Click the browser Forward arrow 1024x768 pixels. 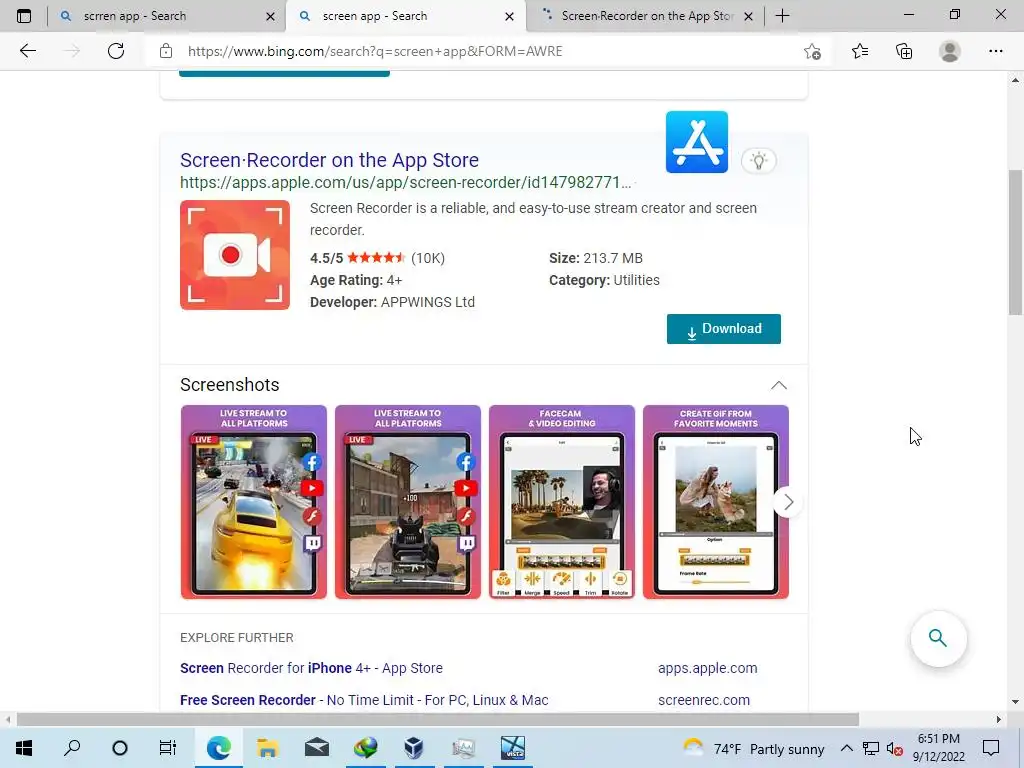(72, 51)
